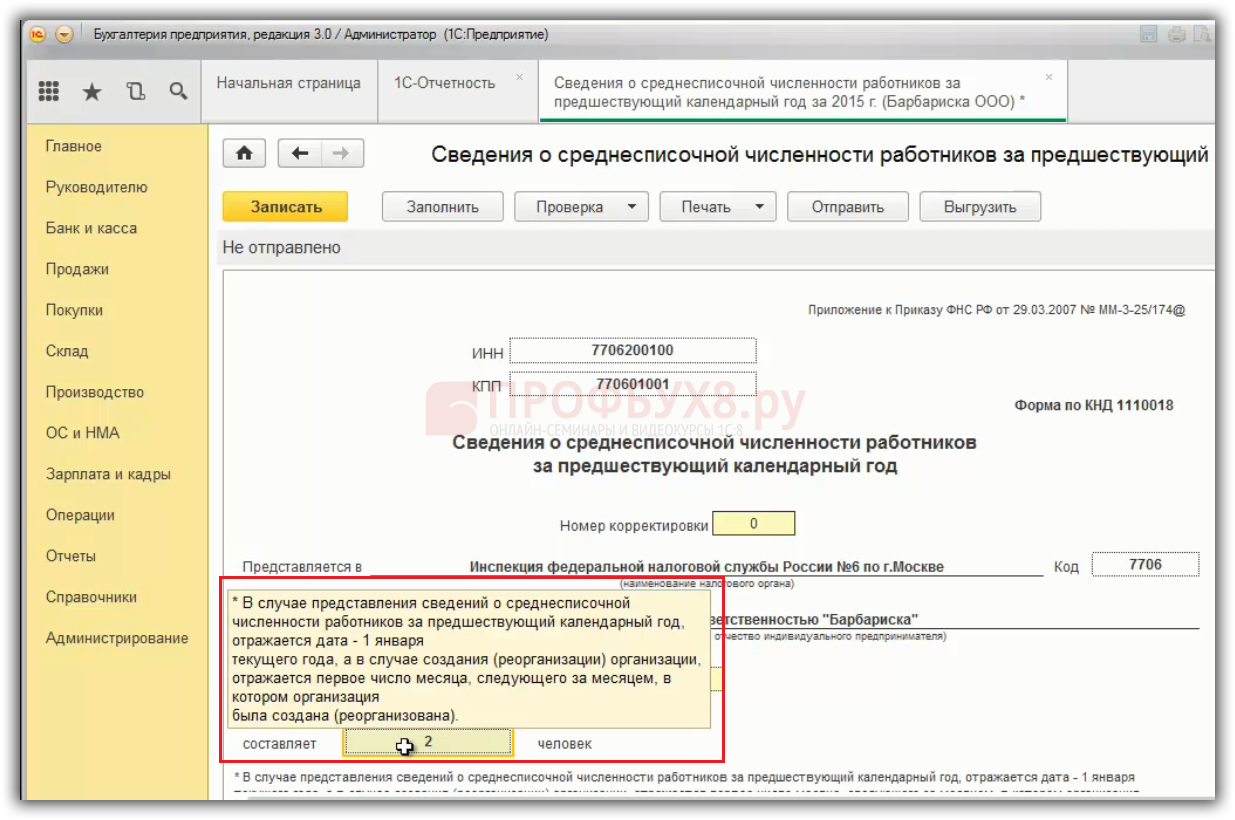Expand the Печать dropdown arrow
The width and height of the screenshot is (1235, 820).
[759, 207]
